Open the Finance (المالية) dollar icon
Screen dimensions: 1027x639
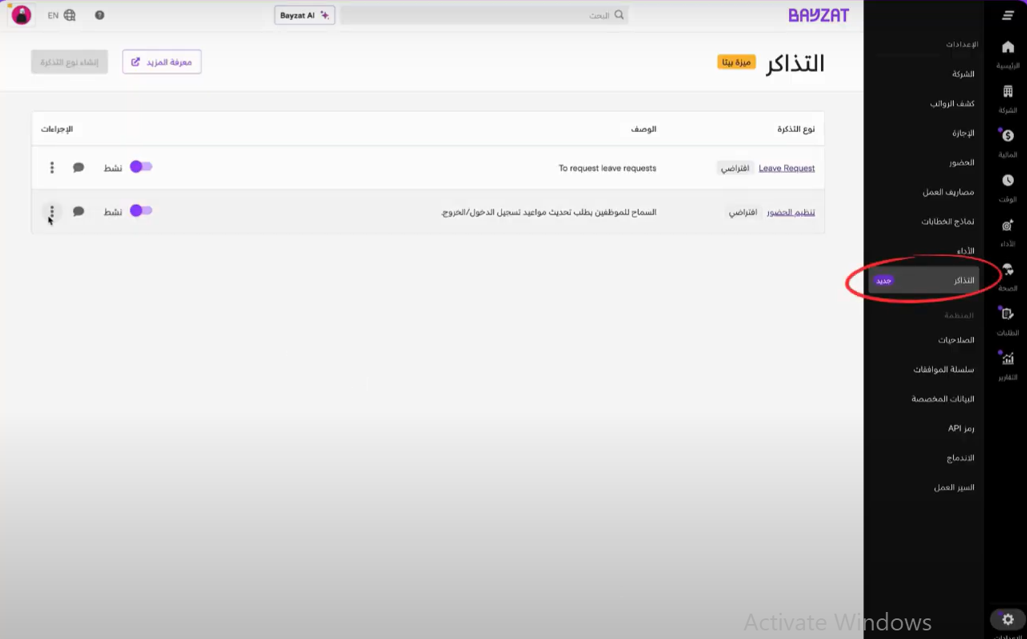pyautogui.click(x=1007, y=136)
